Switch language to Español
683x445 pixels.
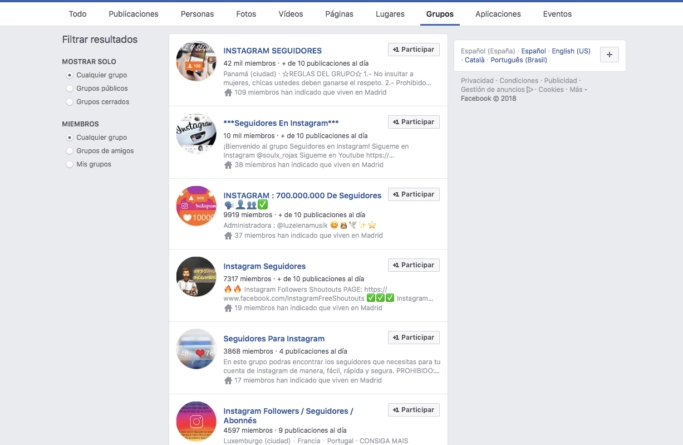pyautogui.click(x=534, y=51)
